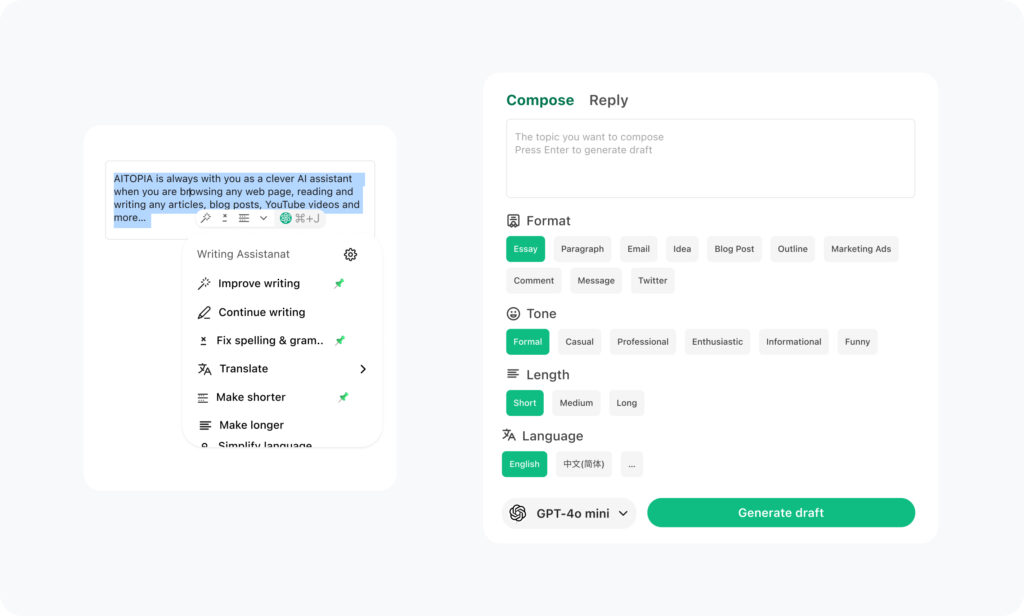
Task: Choose the Casual tone chip
Action: point(579,342)
